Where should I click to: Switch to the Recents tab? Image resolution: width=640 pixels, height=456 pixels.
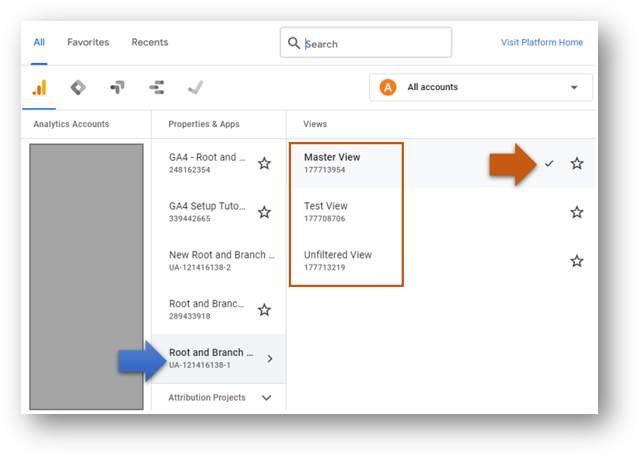coord(150,42)
